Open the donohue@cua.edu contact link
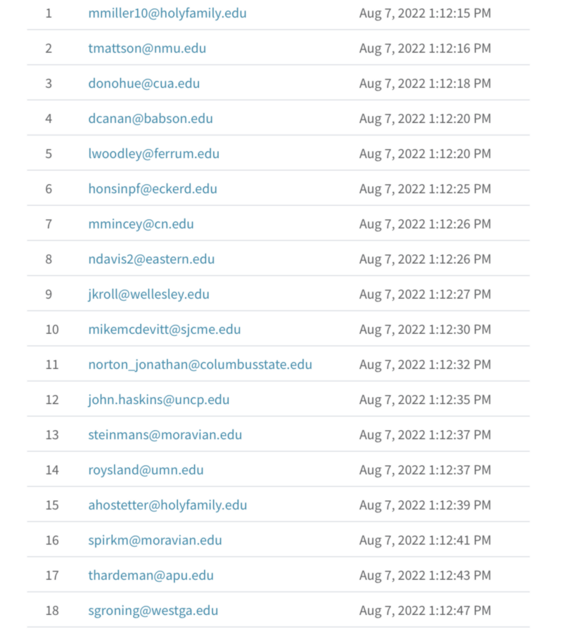 pos(144,83)
